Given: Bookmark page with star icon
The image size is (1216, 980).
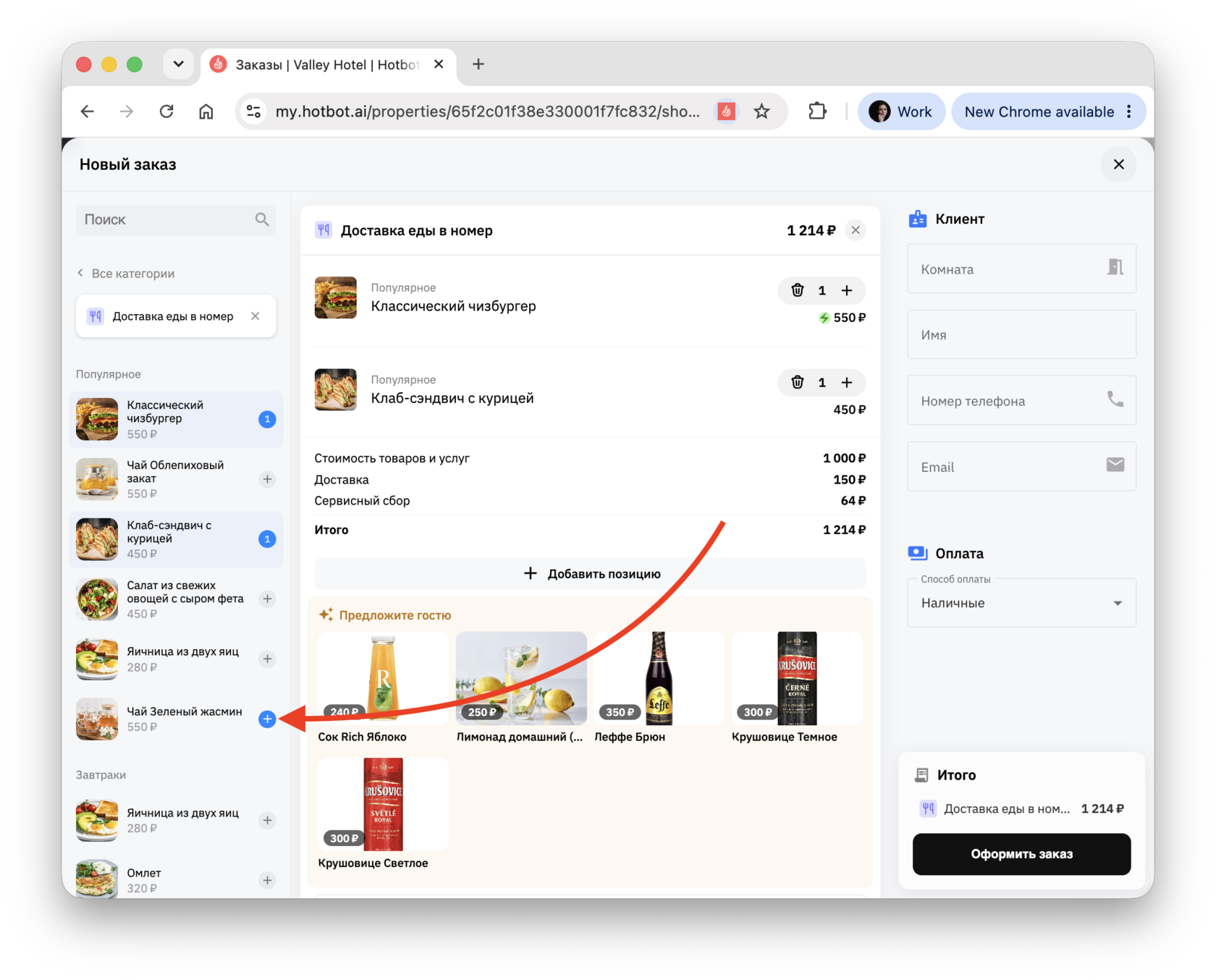Looking at the screenshot, I should click(761, 111).
